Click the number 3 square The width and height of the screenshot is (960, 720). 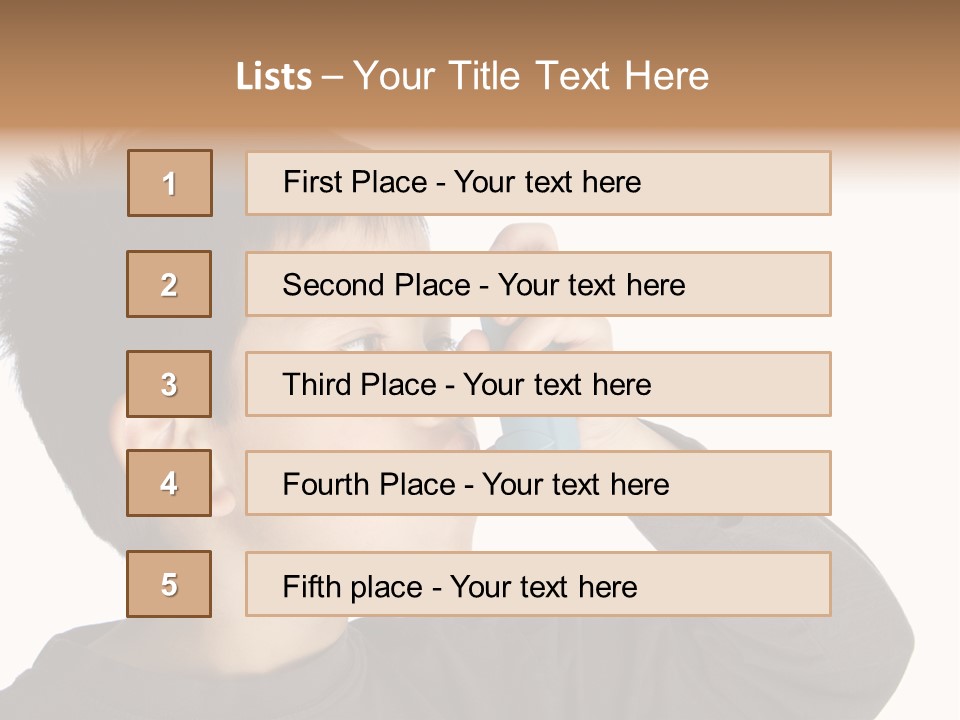point(169,384)
